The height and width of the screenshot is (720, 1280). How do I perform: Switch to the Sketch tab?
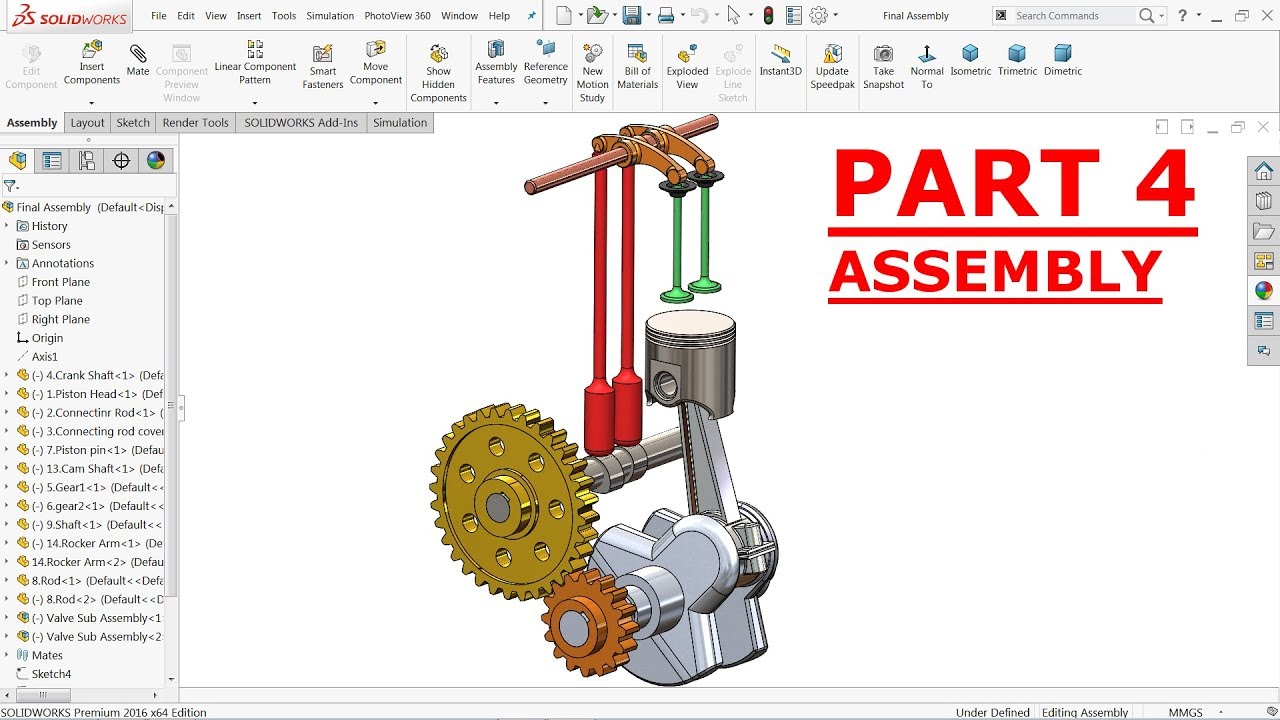coord(133,123)
